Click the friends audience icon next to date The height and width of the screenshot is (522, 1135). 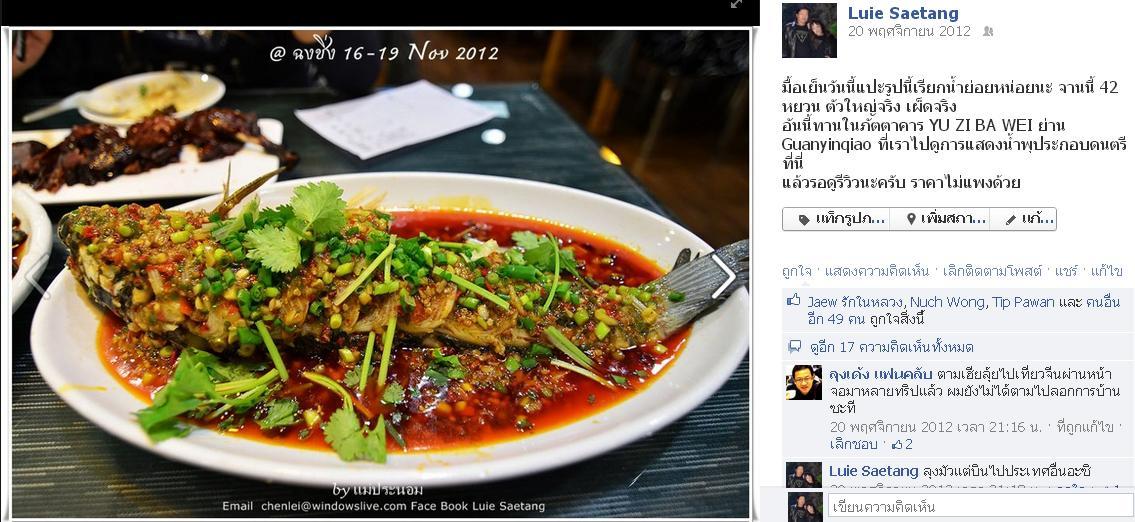[x=988, y=32]
